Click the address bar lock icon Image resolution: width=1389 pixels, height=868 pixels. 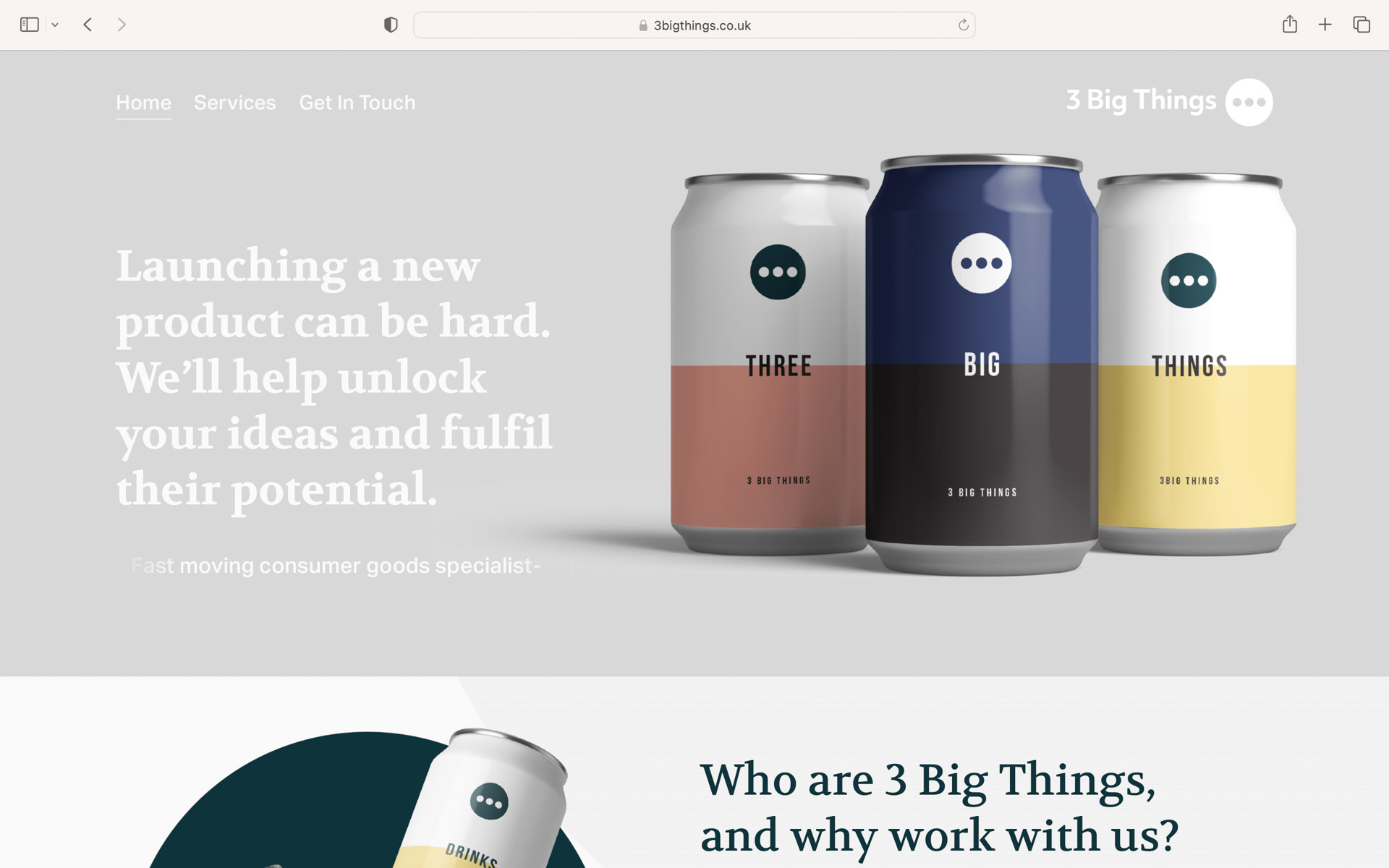pyautogui.click(x=643, y=25)
